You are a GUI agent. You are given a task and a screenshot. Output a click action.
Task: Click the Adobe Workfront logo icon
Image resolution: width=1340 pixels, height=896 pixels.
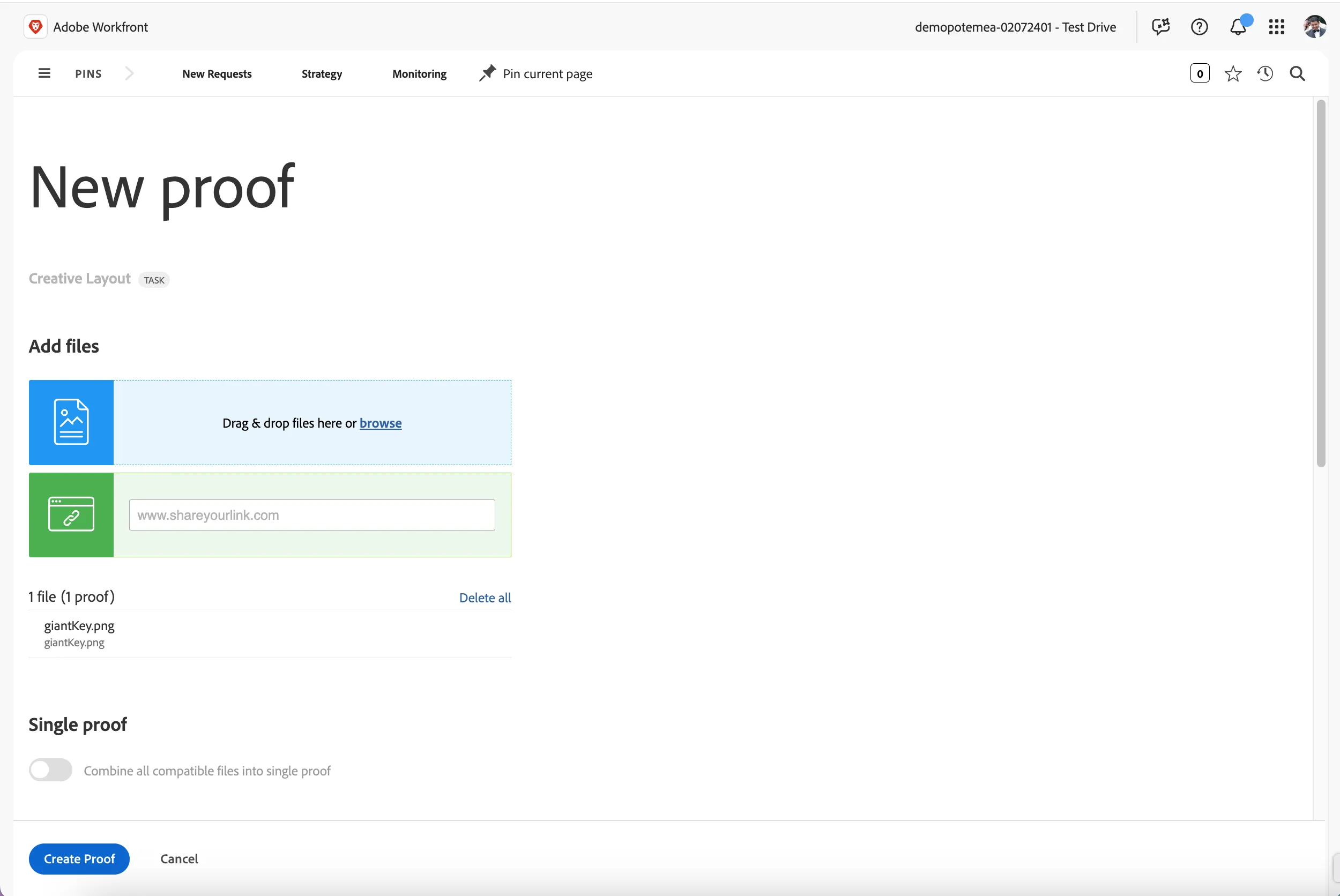pyautogui.click(x=35, y=27)
